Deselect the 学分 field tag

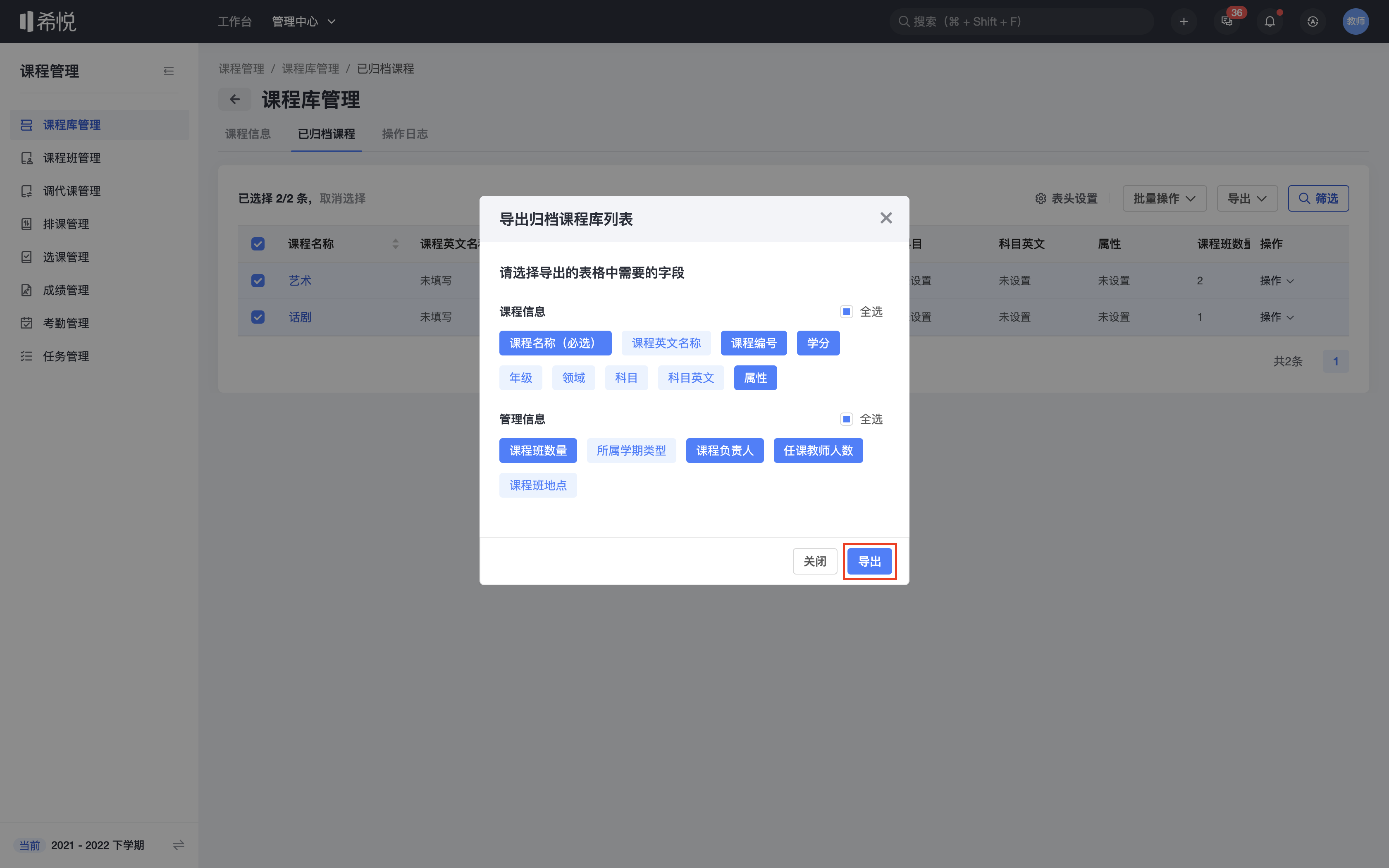[x=818, y=343]
